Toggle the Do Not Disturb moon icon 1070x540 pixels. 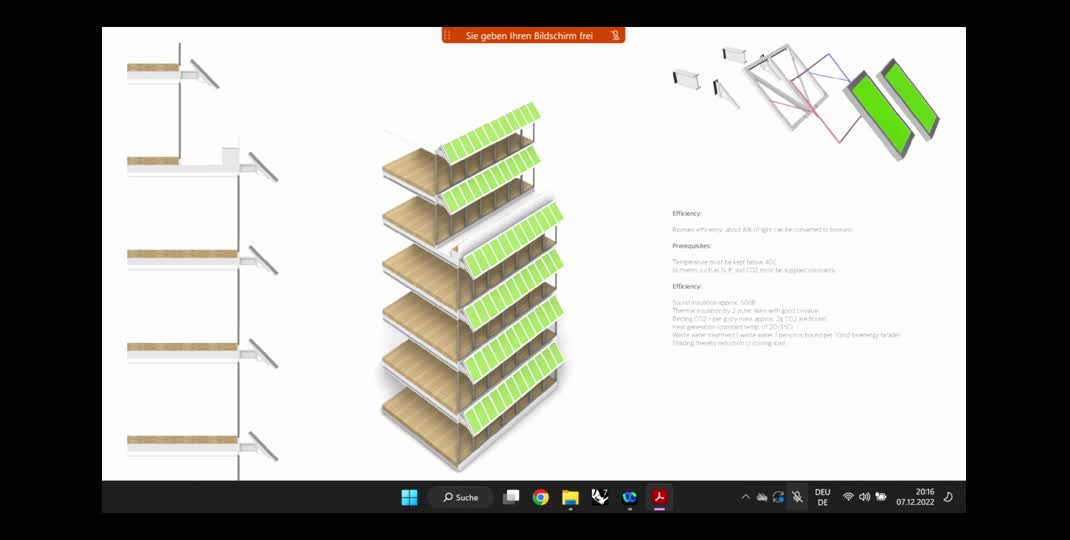click(948, 497)
